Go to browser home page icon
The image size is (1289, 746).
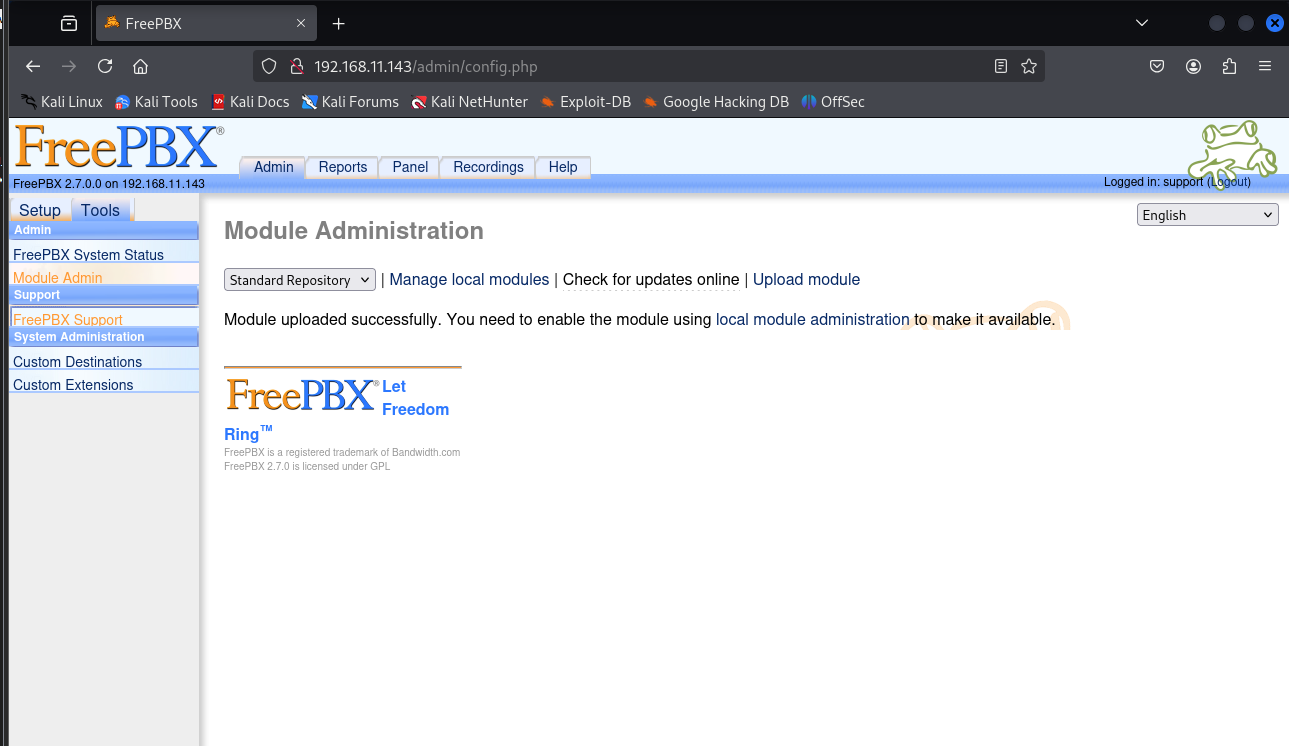[x=141, y=67]
